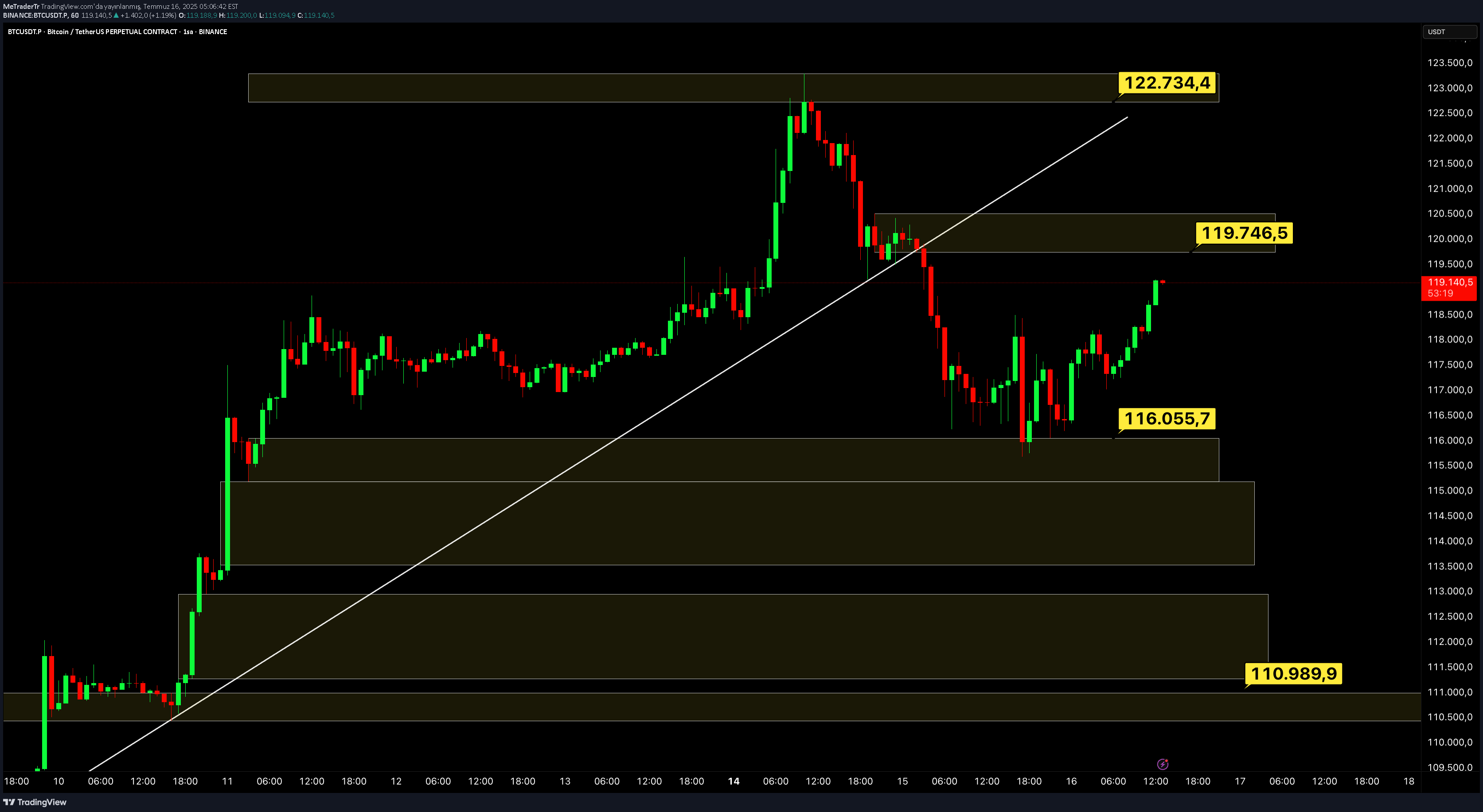Click date 17 on the time axis

[x=1240, y=781]
